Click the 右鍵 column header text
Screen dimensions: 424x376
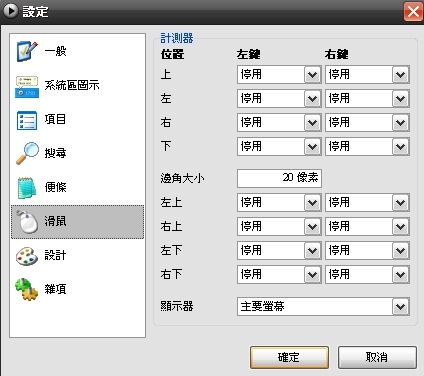[336, 54]
